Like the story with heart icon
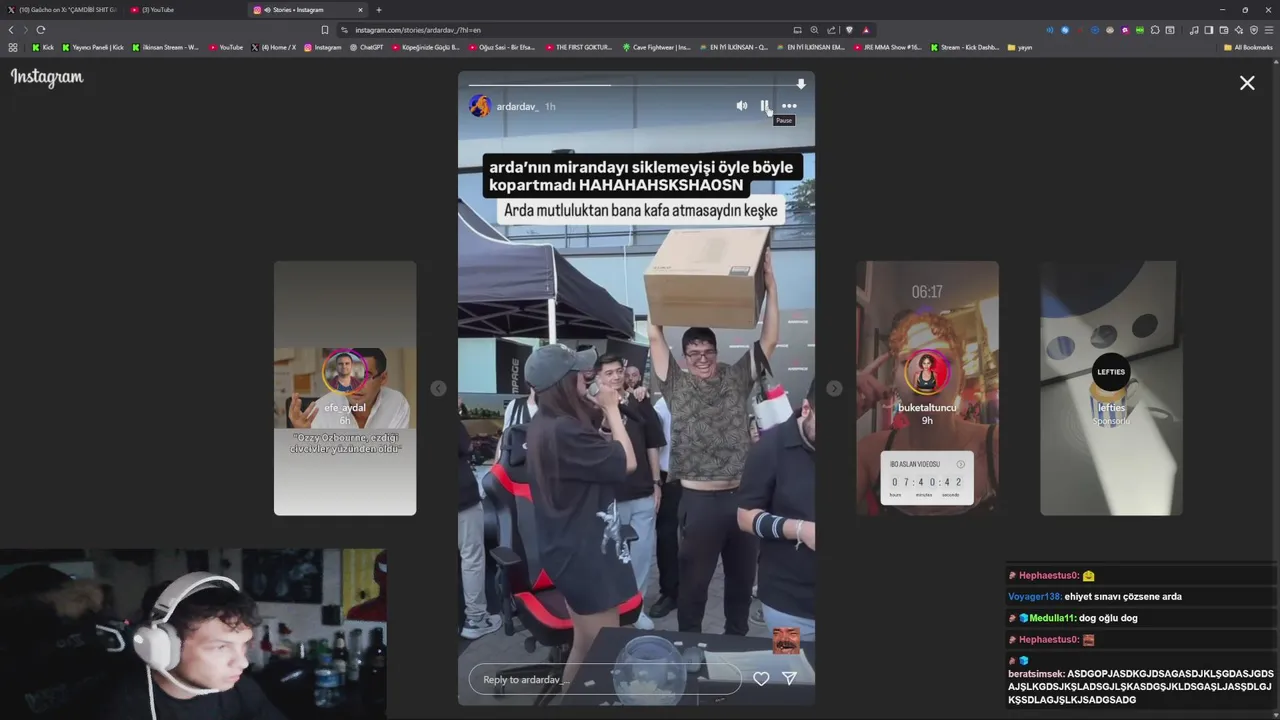The width and height of the screenshot is (1280, 720). coord(761,679)
